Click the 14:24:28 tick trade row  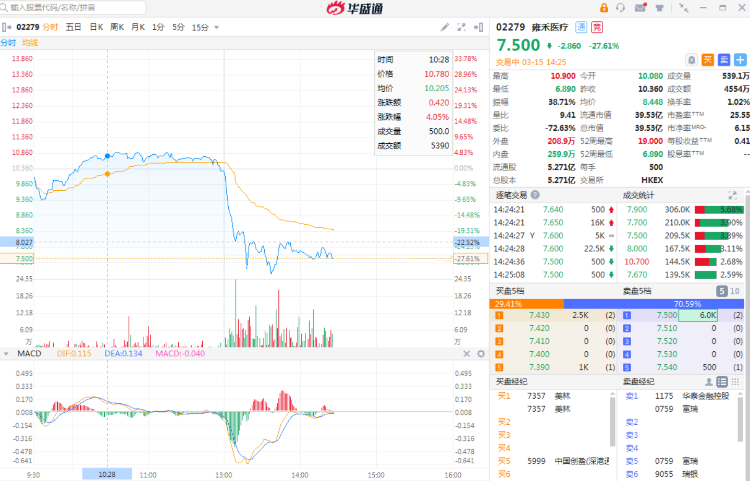[553, 249]
